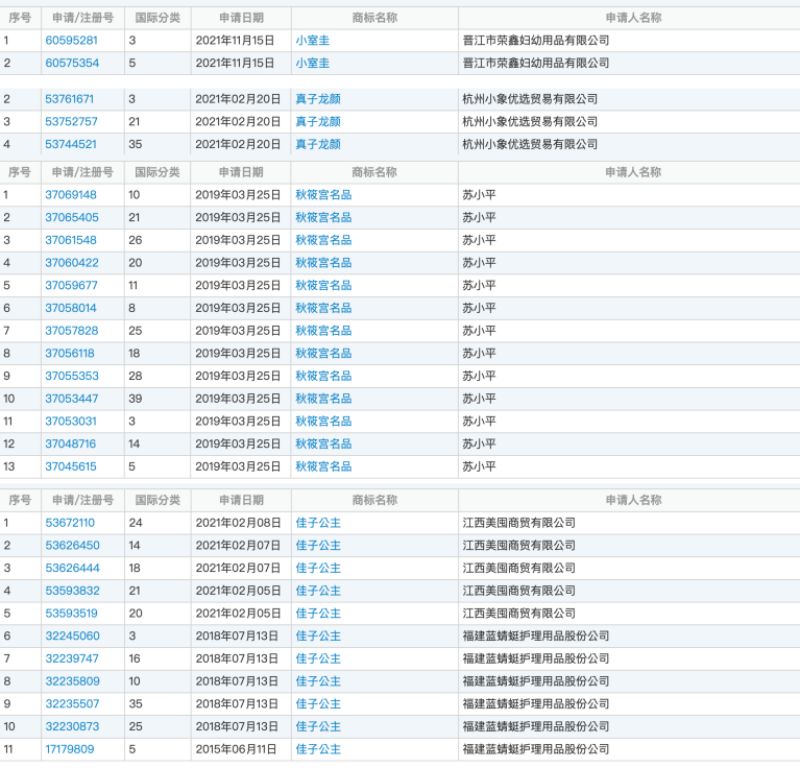
Task: Select applicant name in row 53672110
Action: (519, 523)
